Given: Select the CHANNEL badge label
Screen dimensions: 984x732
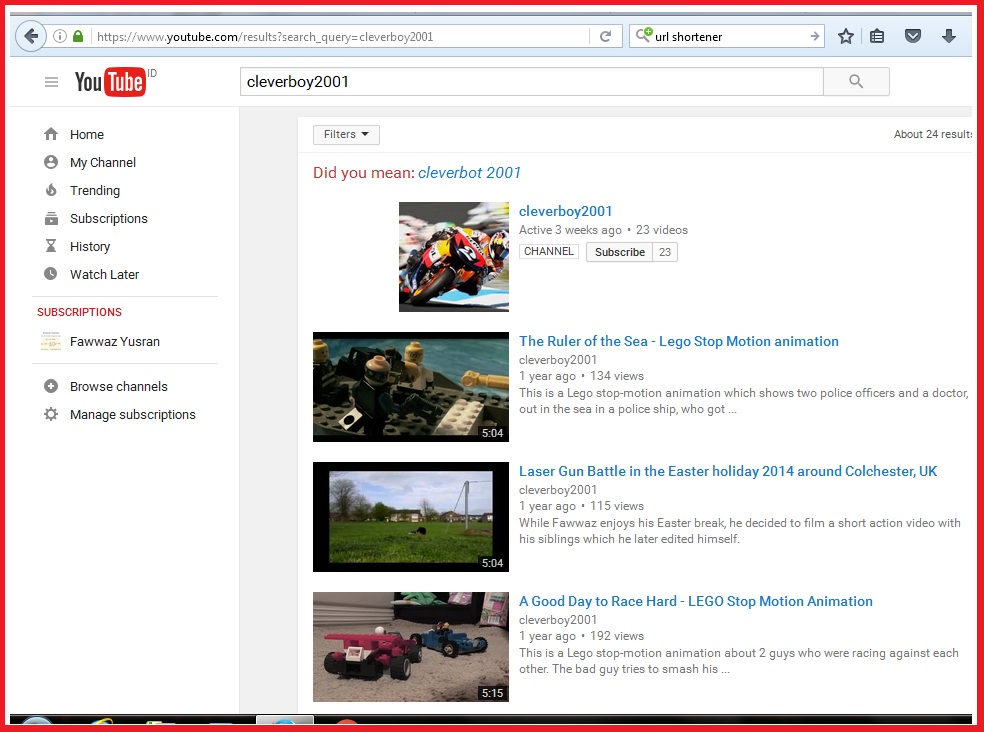Looking at the screenshot, I should [548, 251].
